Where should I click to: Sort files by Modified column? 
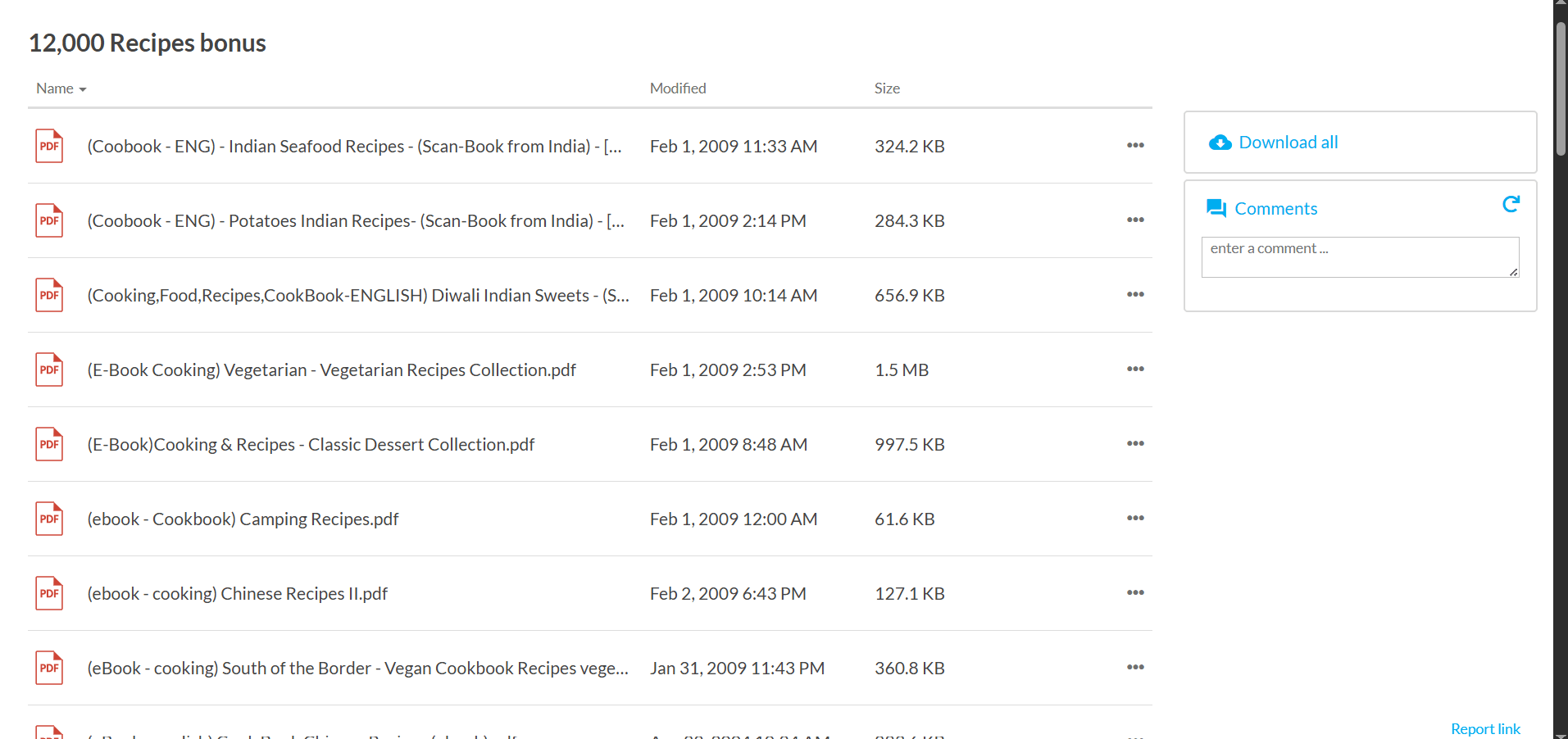tap(678, 88)
